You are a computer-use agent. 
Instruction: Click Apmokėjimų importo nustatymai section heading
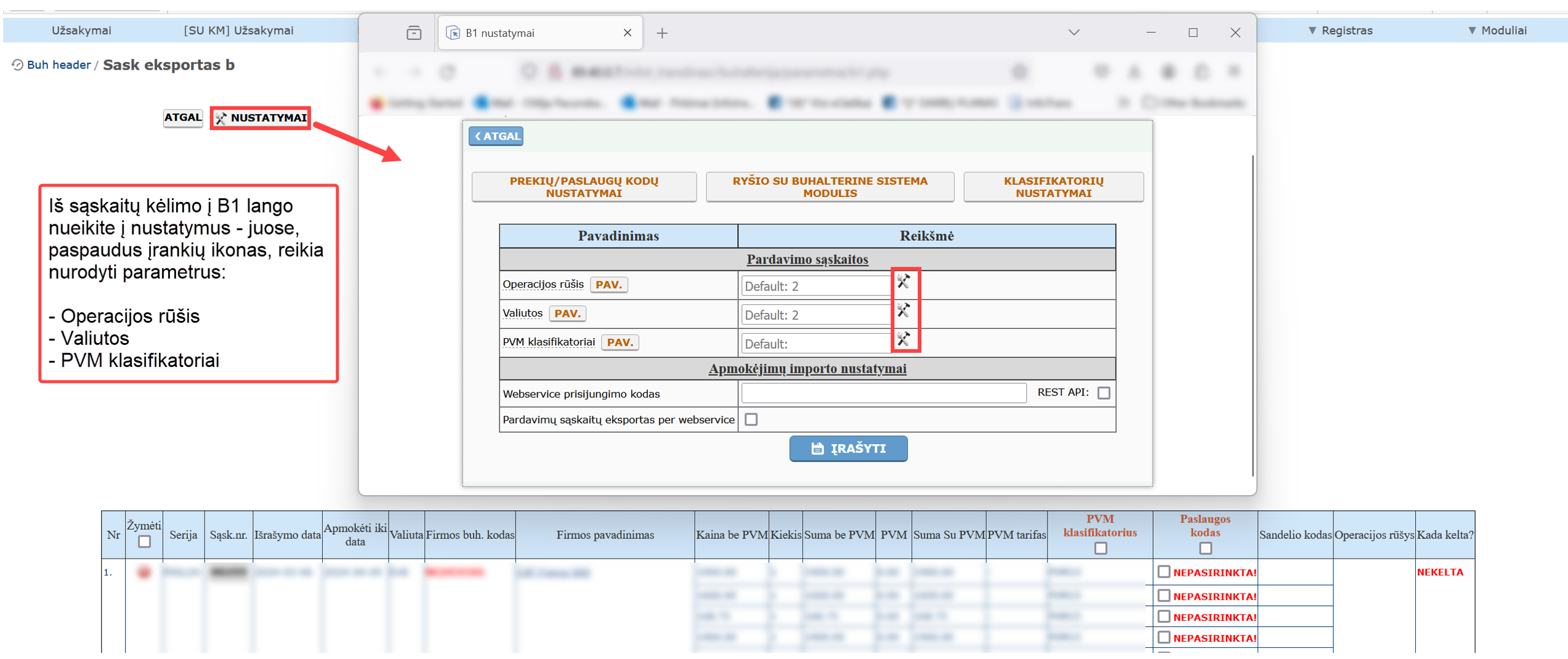pos(807,369)
